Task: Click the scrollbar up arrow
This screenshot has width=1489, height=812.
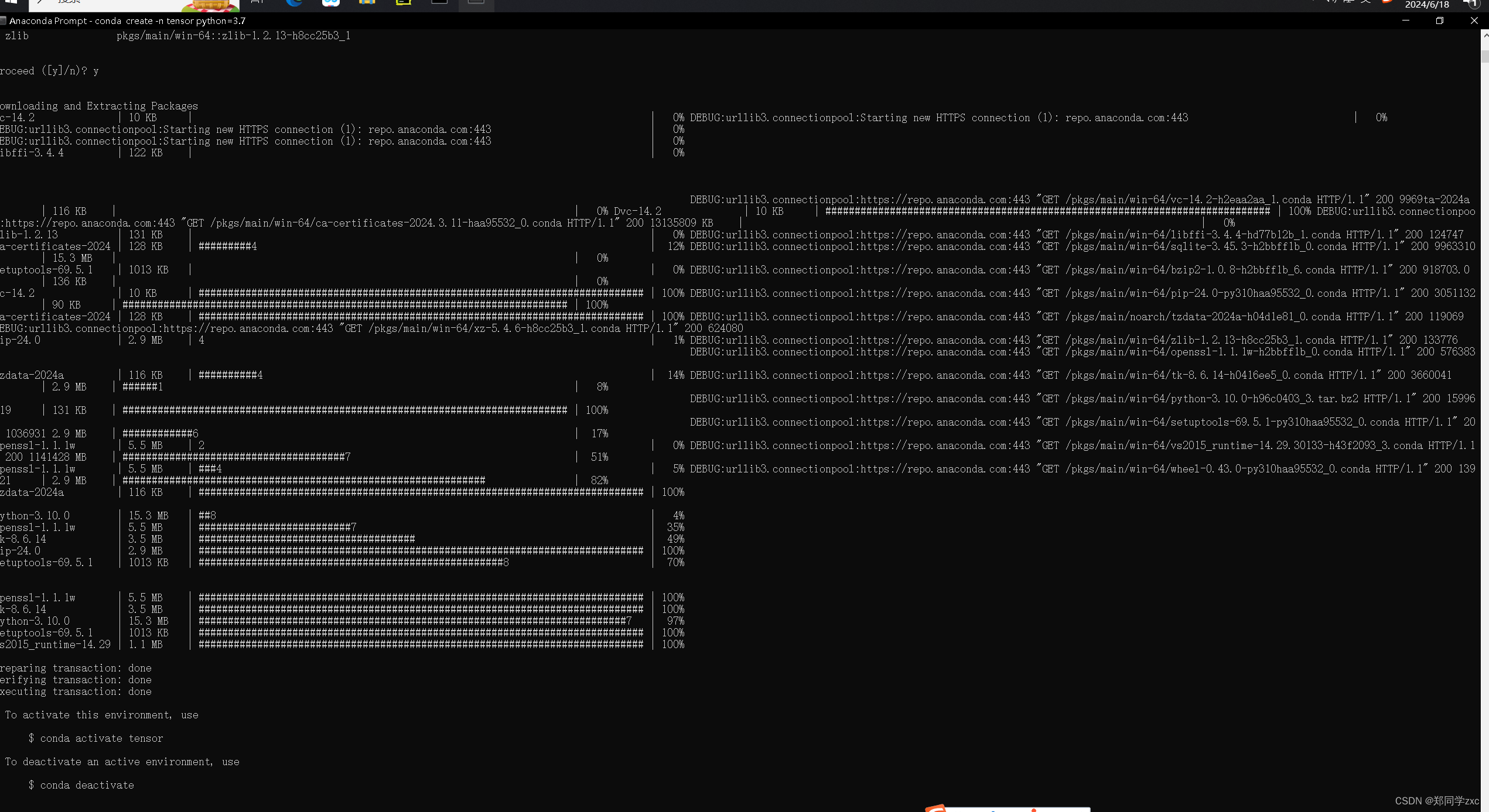Action: coord(1485,35)
